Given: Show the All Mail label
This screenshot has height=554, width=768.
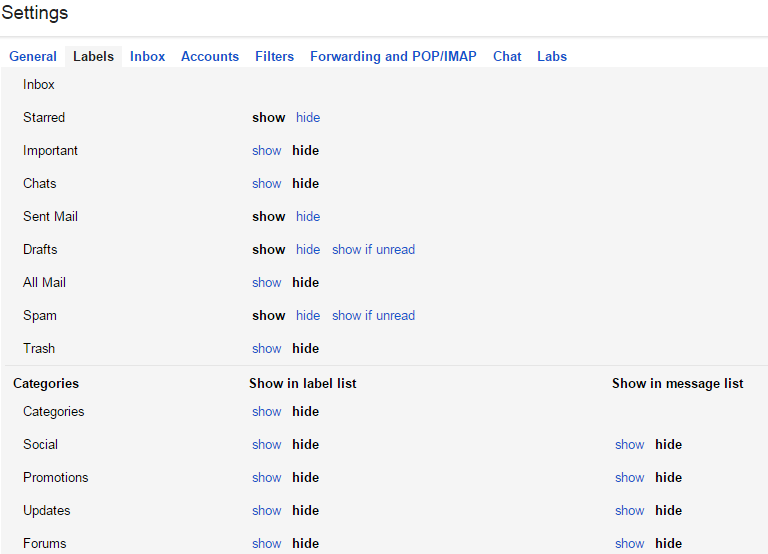Looking at the screenshot, I should coord(266,283).
